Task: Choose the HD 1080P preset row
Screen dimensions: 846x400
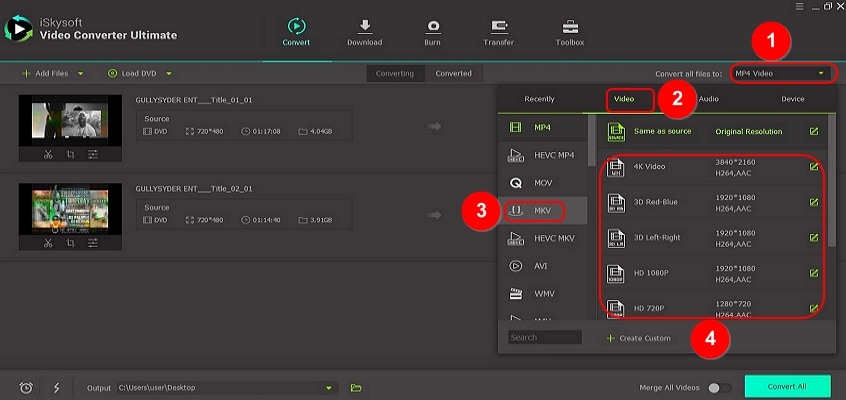Action: (714, 273)
